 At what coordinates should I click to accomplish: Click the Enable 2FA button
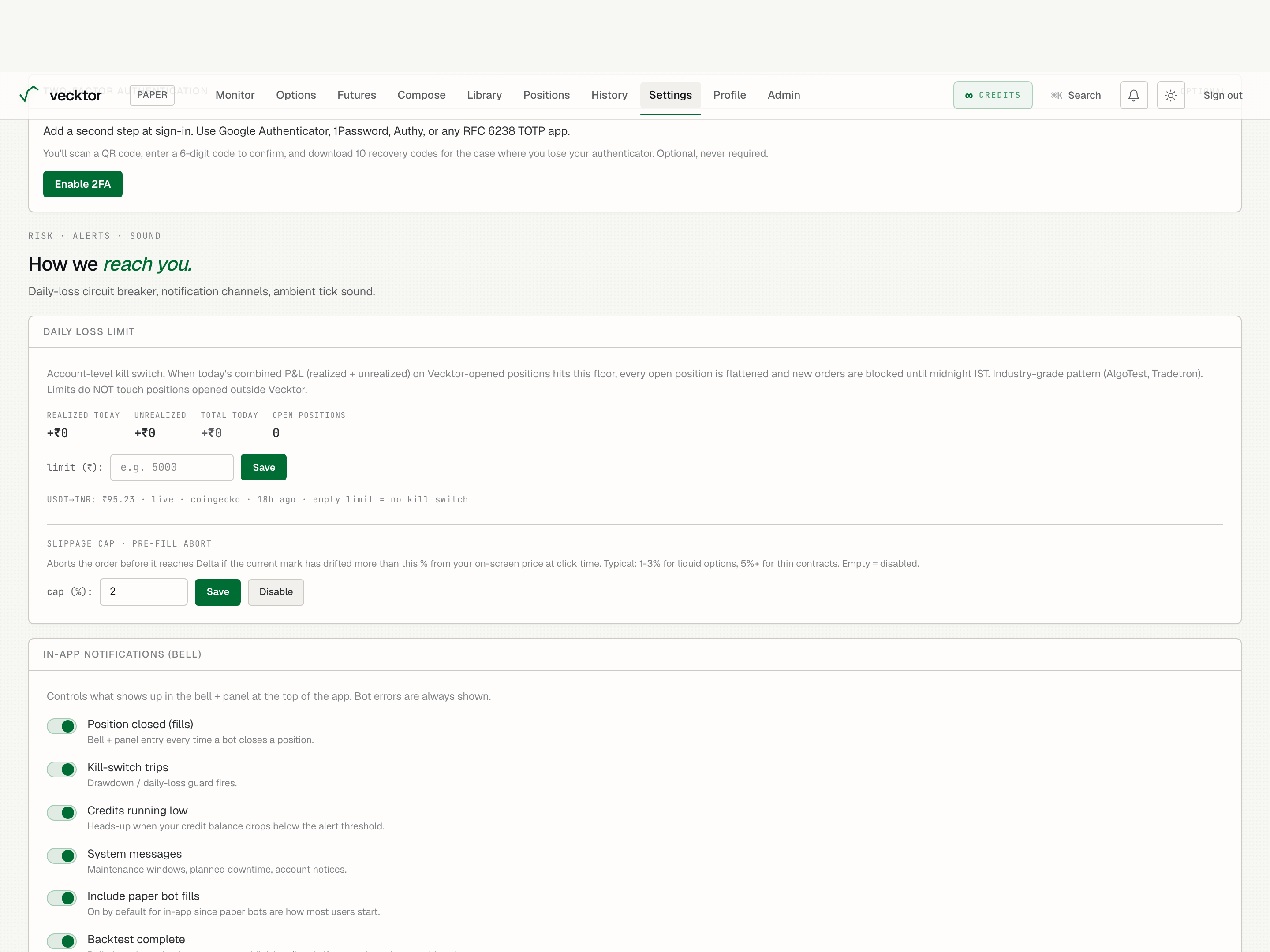tap(82, 184)
